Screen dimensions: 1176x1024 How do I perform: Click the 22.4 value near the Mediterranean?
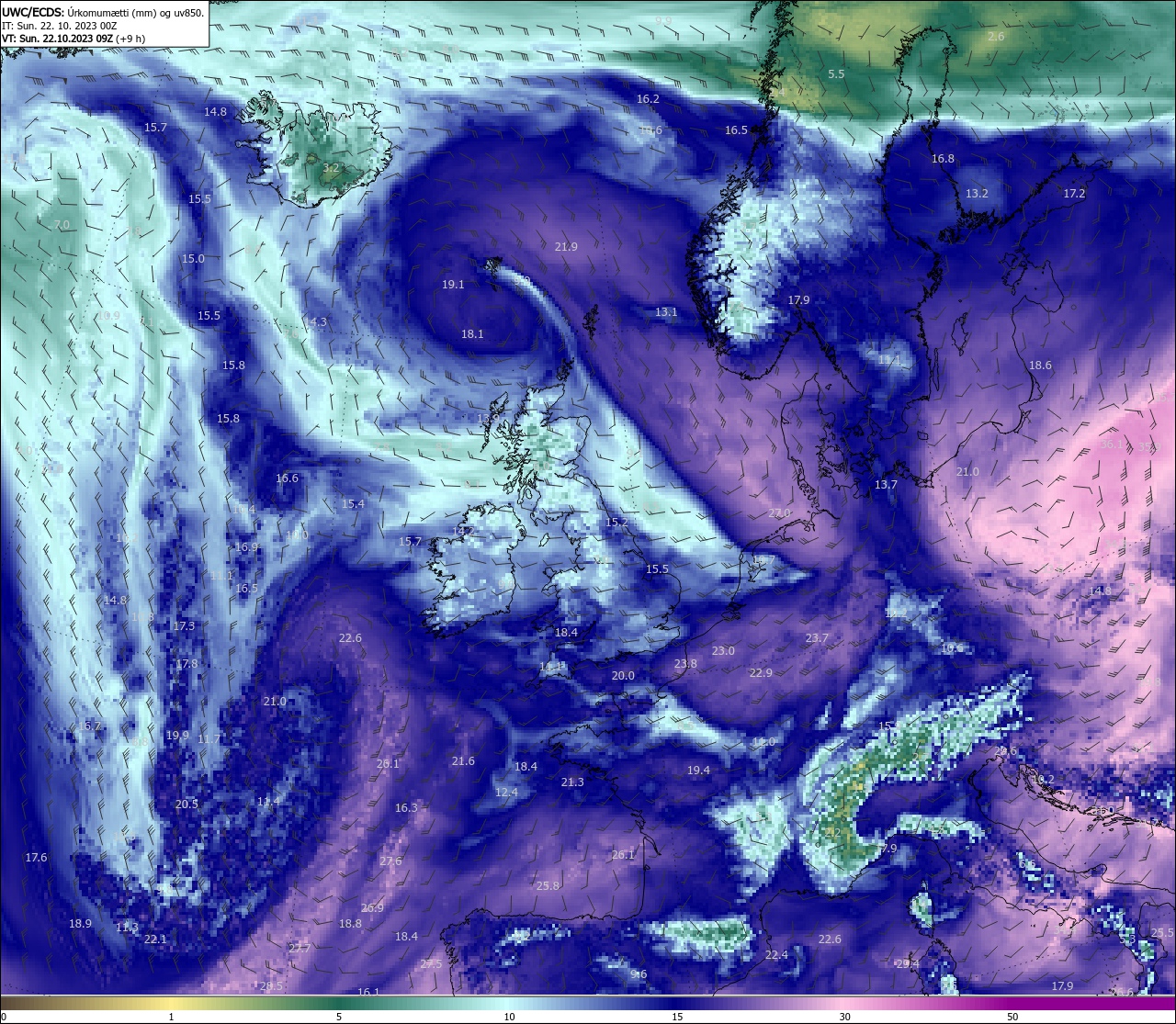coord(776,955)
